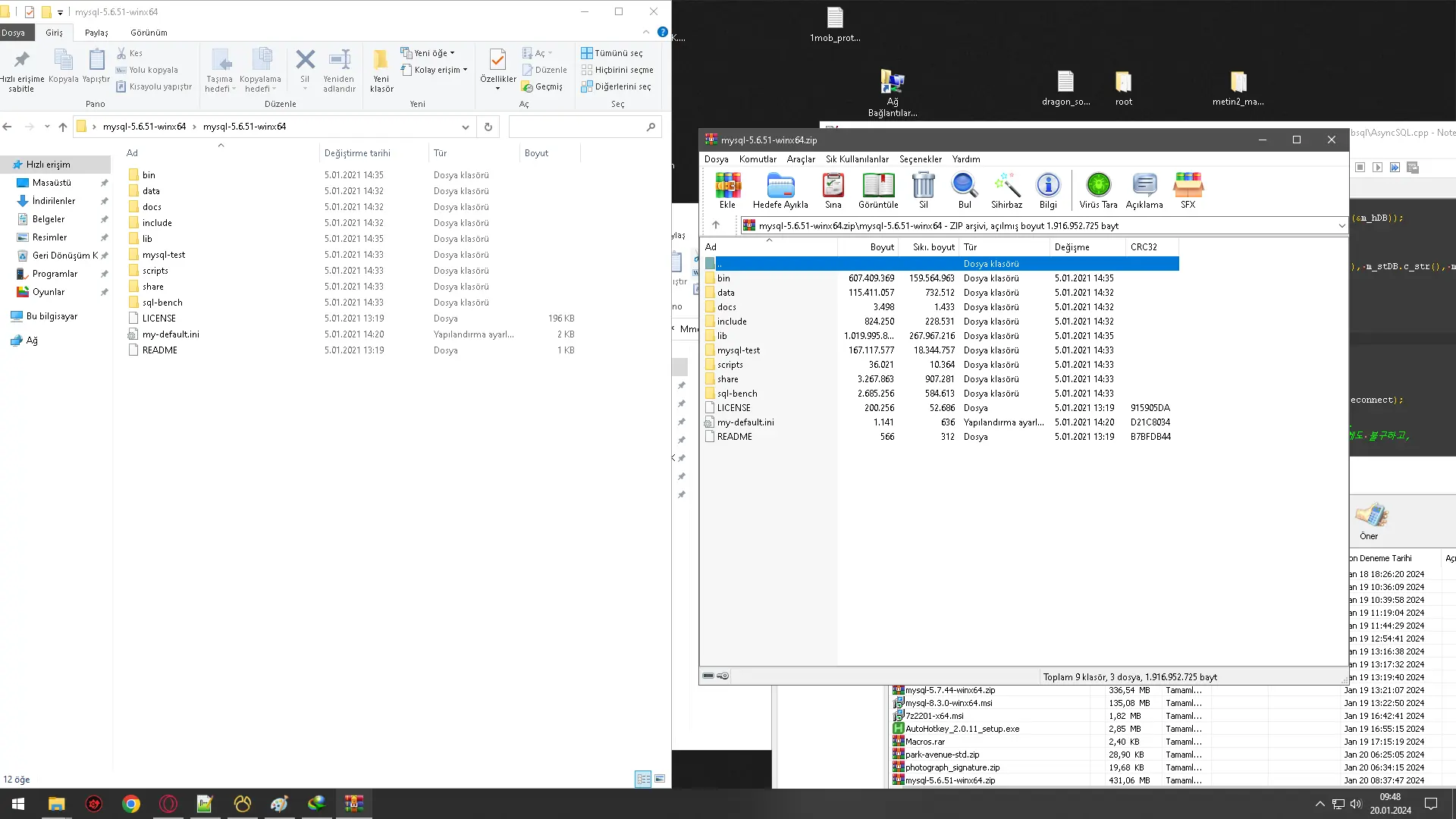Viewport: 1456px width, 819px height.
Task: Open the Sihirbaz wizard tool
Action: tap(1006, 190)
